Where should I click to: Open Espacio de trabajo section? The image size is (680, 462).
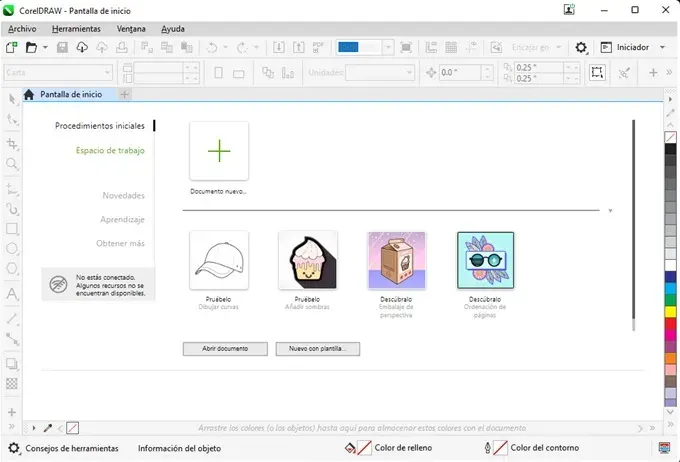point(110,151)
